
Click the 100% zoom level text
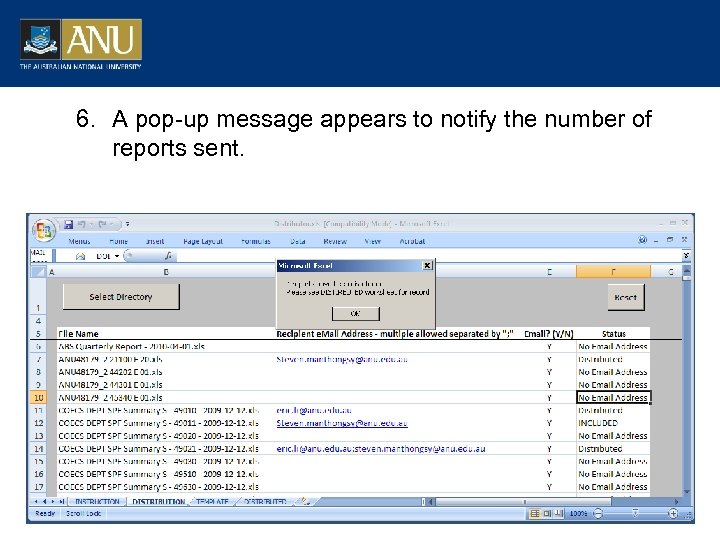pyautogui.click(x=578, y=513)
